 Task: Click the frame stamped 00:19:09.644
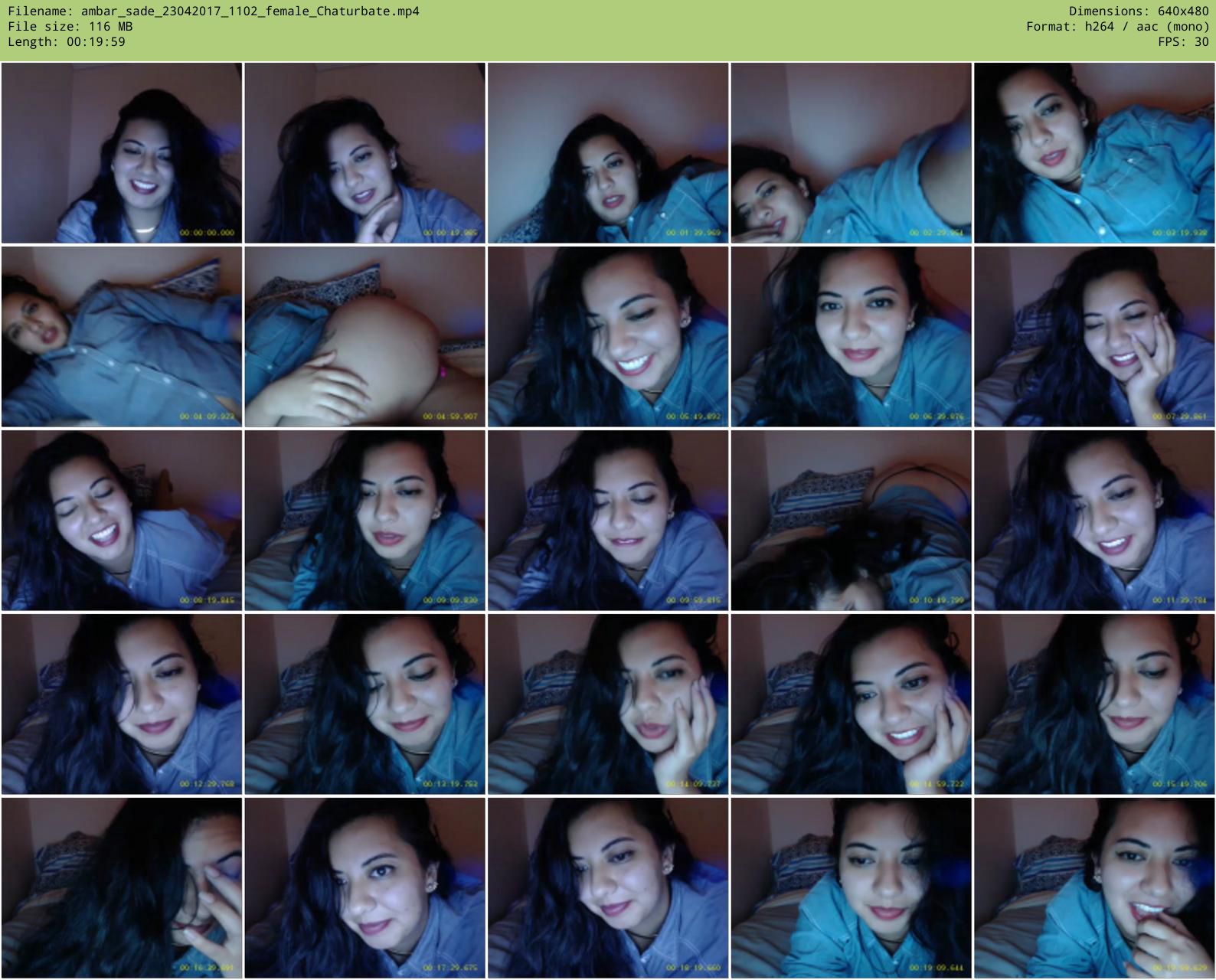point(851,887)
